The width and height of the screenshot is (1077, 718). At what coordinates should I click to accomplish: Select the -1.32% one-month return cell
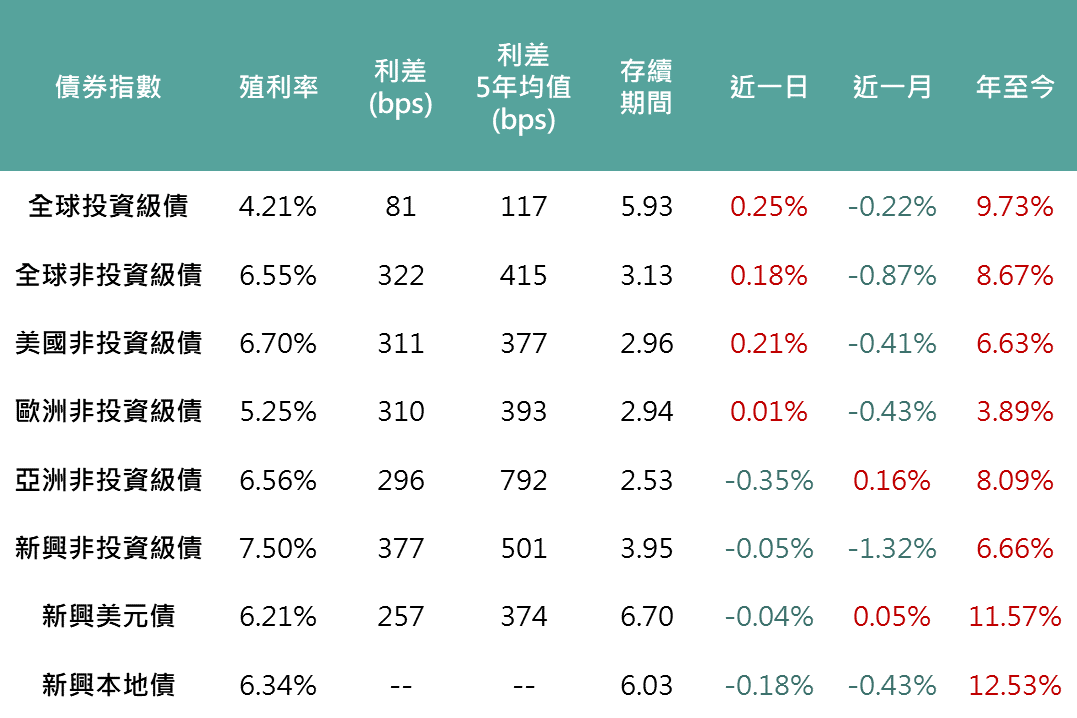click(892, 548)
